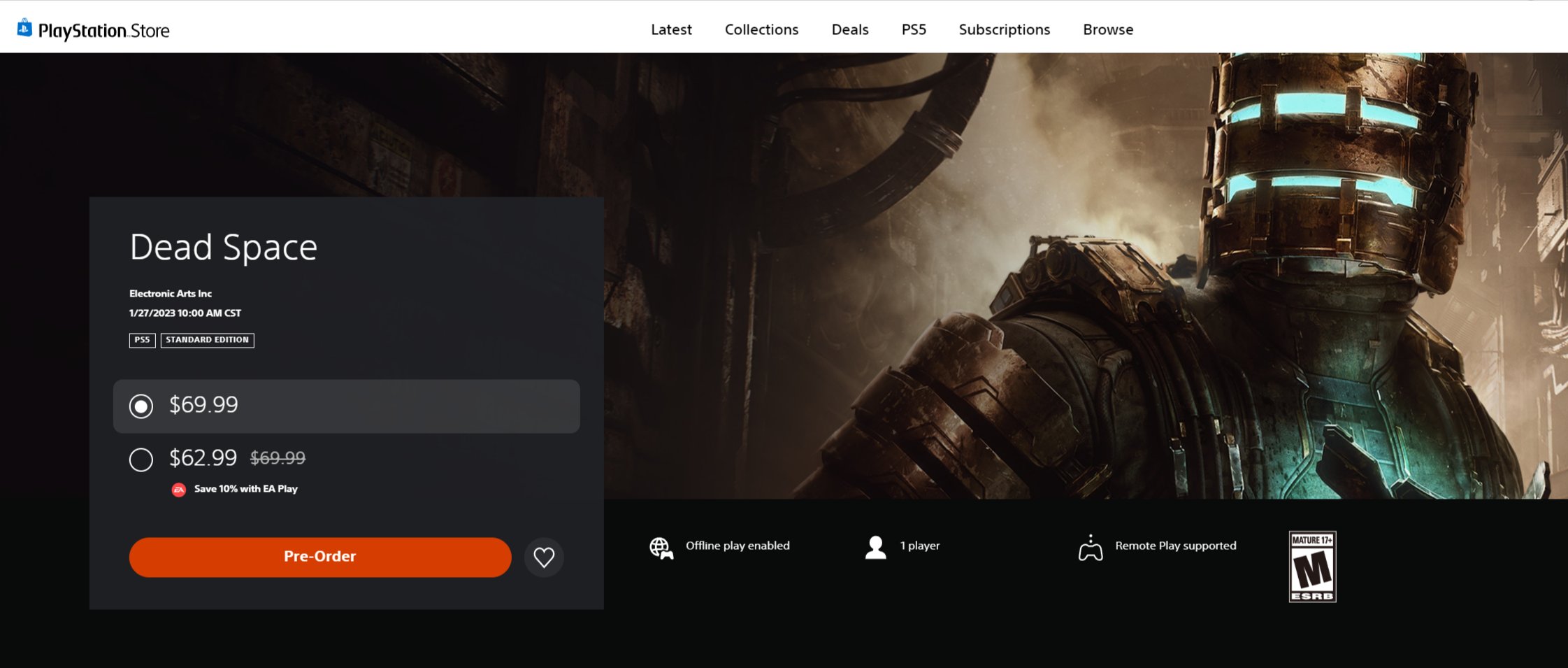Click the Offline play globe icon
Screen dimensions: 1568x668
click(x=661, y=548)
